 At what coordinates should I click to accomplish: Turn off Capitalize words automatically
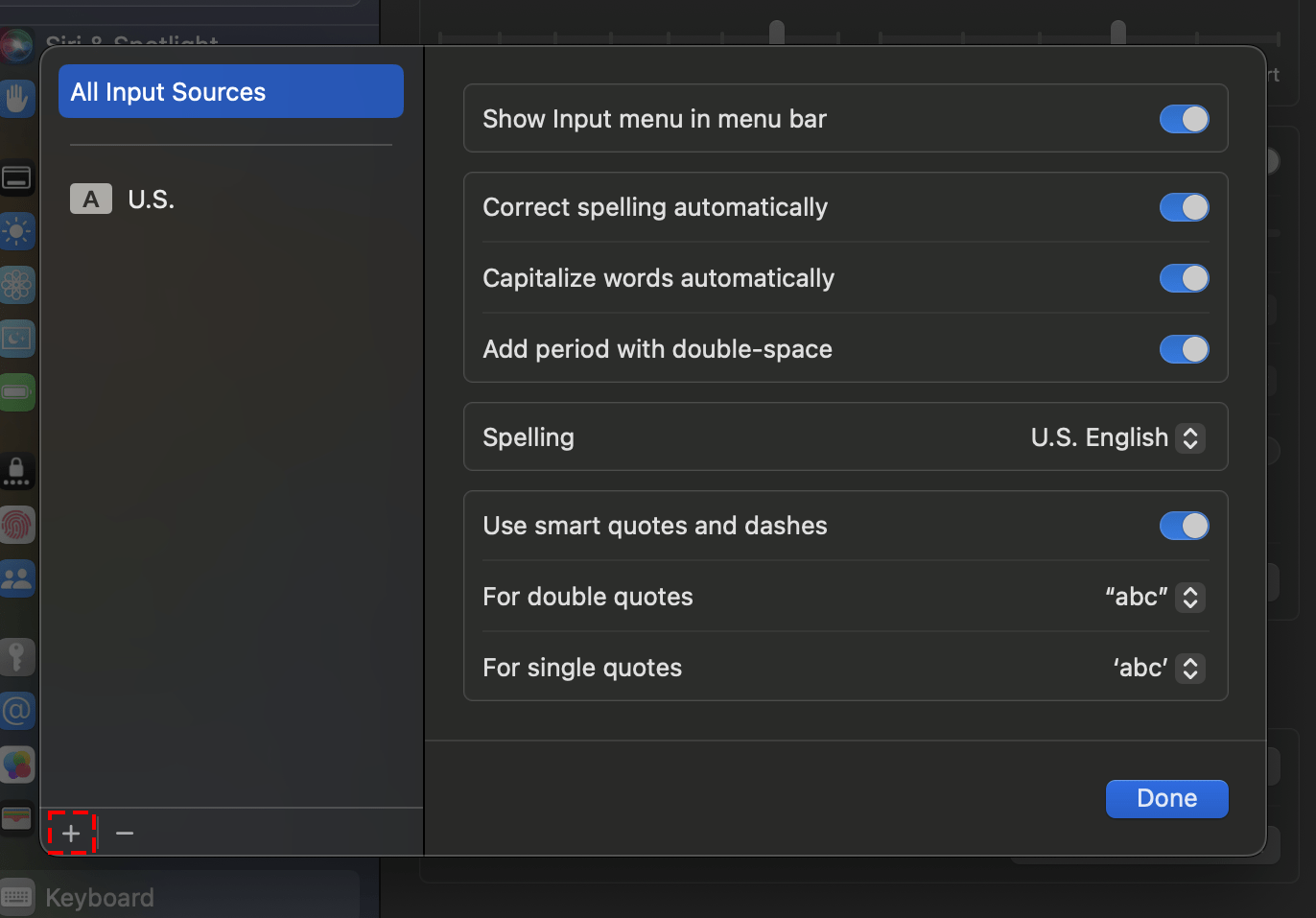pyautogui.click(x=1184, y=278)
